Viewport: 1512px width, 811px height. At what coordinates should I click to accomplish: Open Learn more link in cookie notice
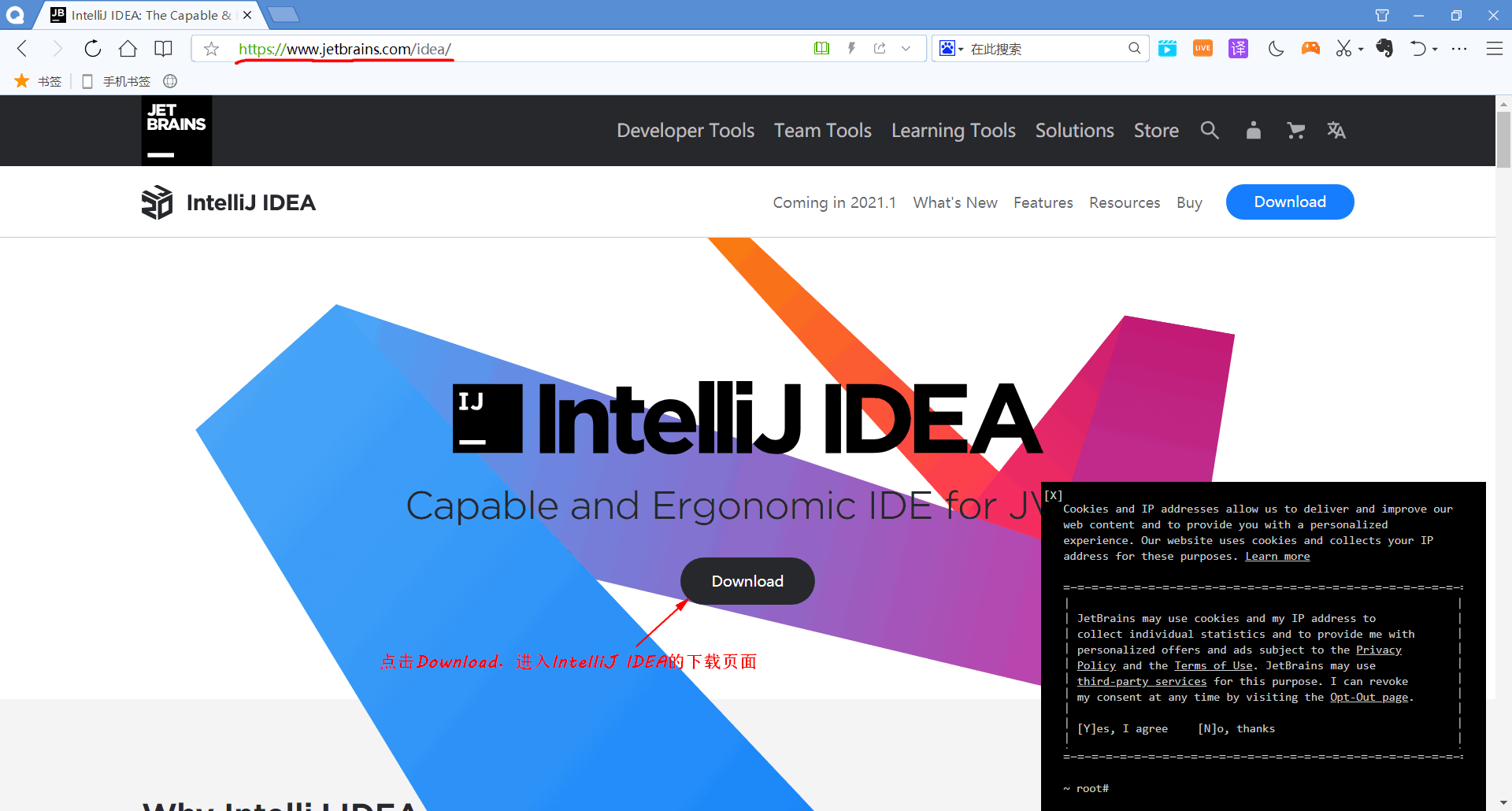pyautogui.click(x=1277, y=557)
